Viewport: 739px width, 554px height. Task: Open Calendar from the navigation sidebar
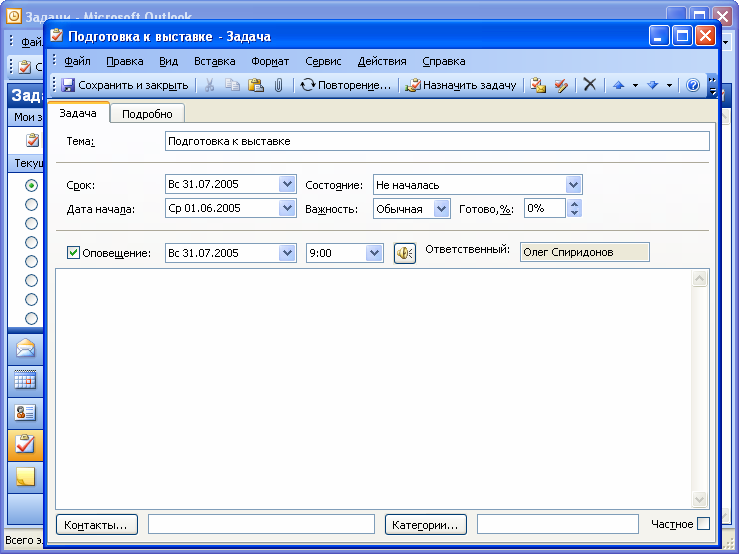(x=25, y=380)
